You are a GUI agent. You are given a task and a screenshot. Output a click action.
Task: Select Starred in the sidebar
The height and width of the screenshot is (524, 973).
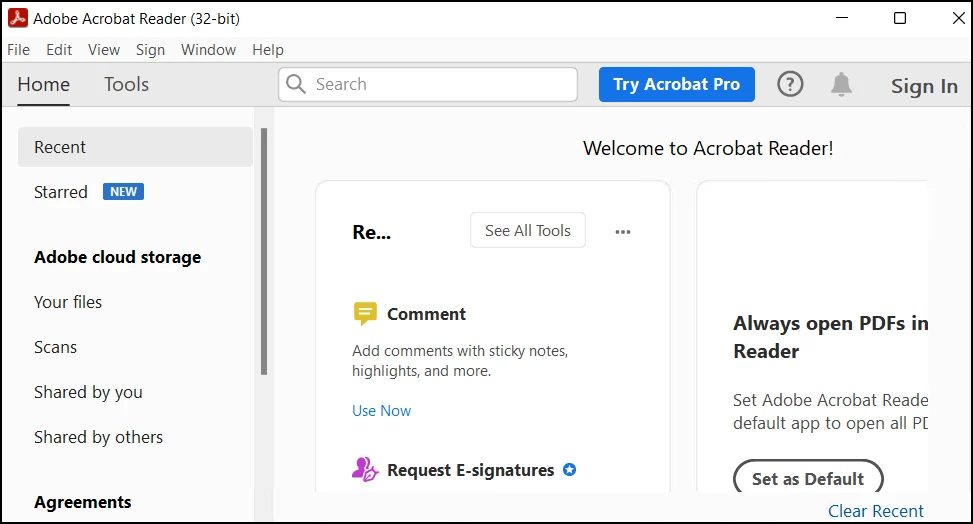click(61, 192)
